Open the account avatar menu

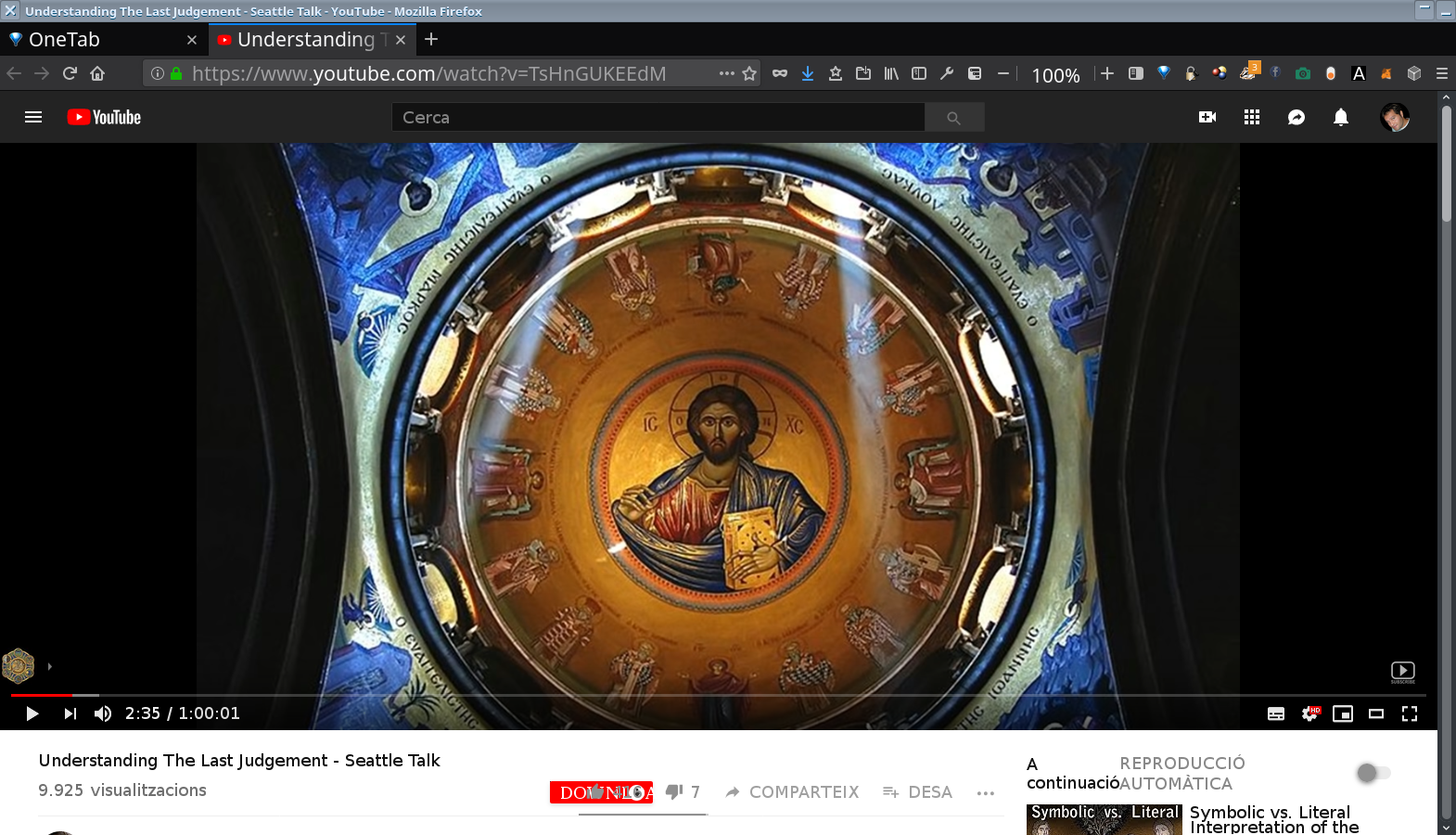tap(1395, 117)
